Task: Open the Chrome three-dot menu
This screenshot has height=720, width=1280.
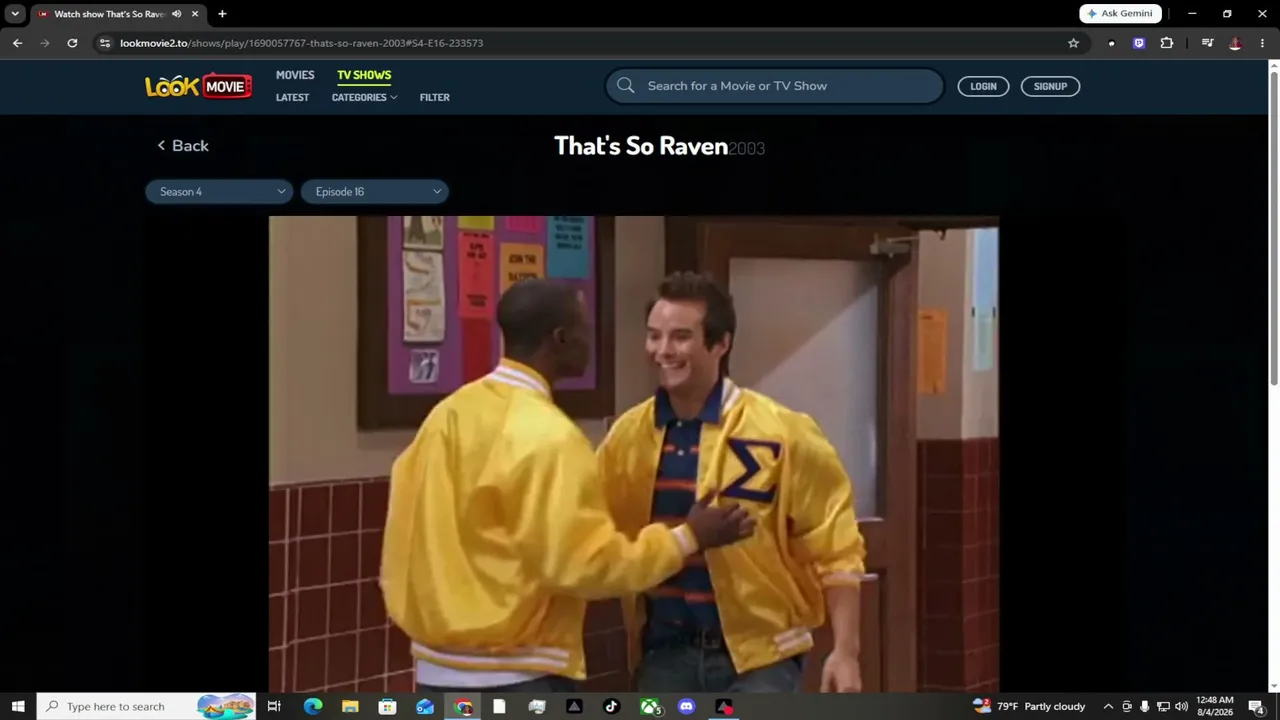Action: pos(1262,43)
